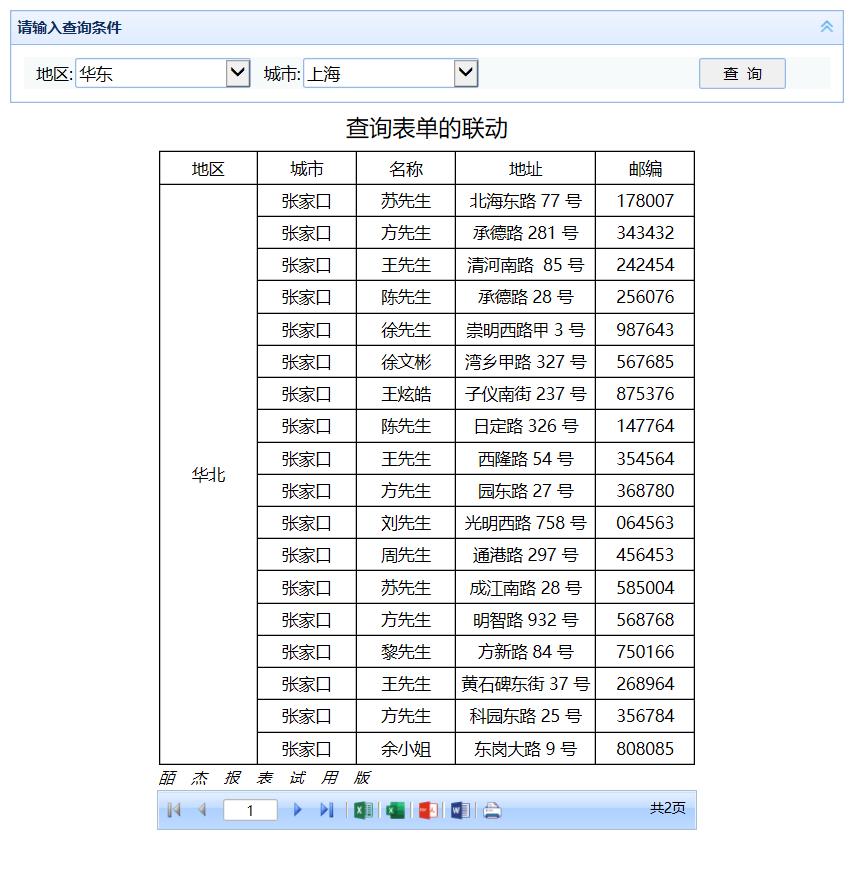This screenshot has width=854, height=891.
Task: Export the report as PDF
Action: (428, 810)
